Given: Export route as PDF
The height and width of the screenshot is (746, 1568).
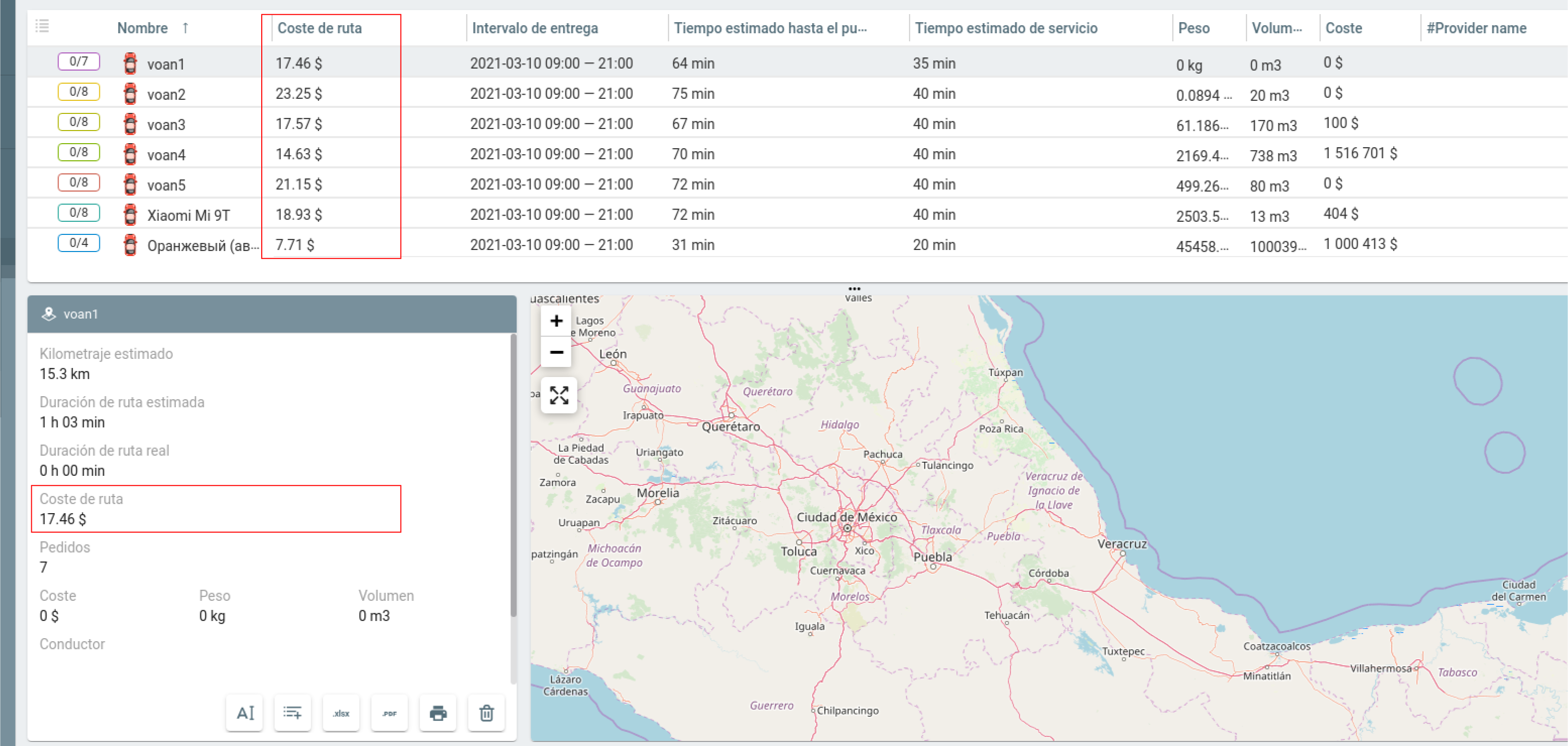Looking at the screenshot, I should 389,713.
